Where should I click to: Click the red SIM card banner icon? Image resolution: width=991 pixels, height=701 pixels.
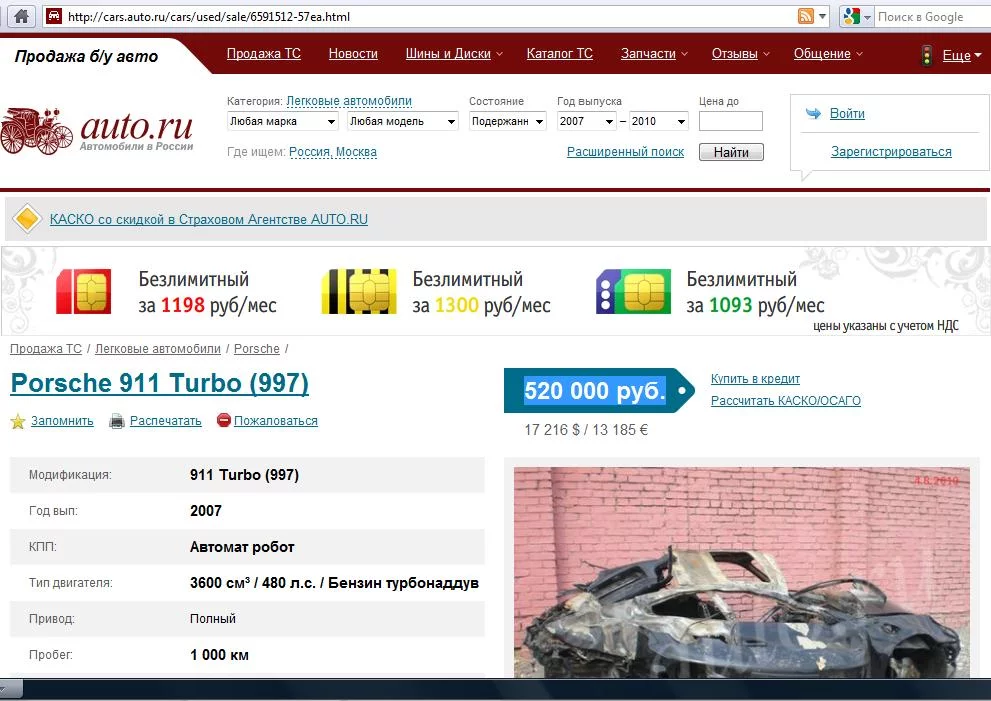coord(83,291)
